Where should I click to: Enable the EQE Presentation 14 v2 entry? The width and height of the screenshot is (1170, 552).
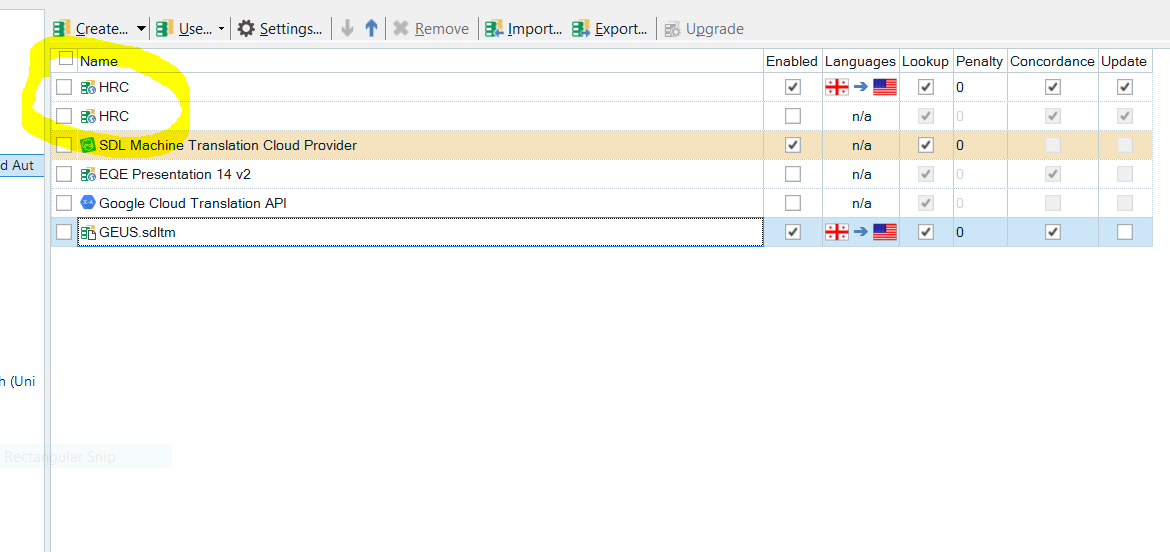(792, 174)
